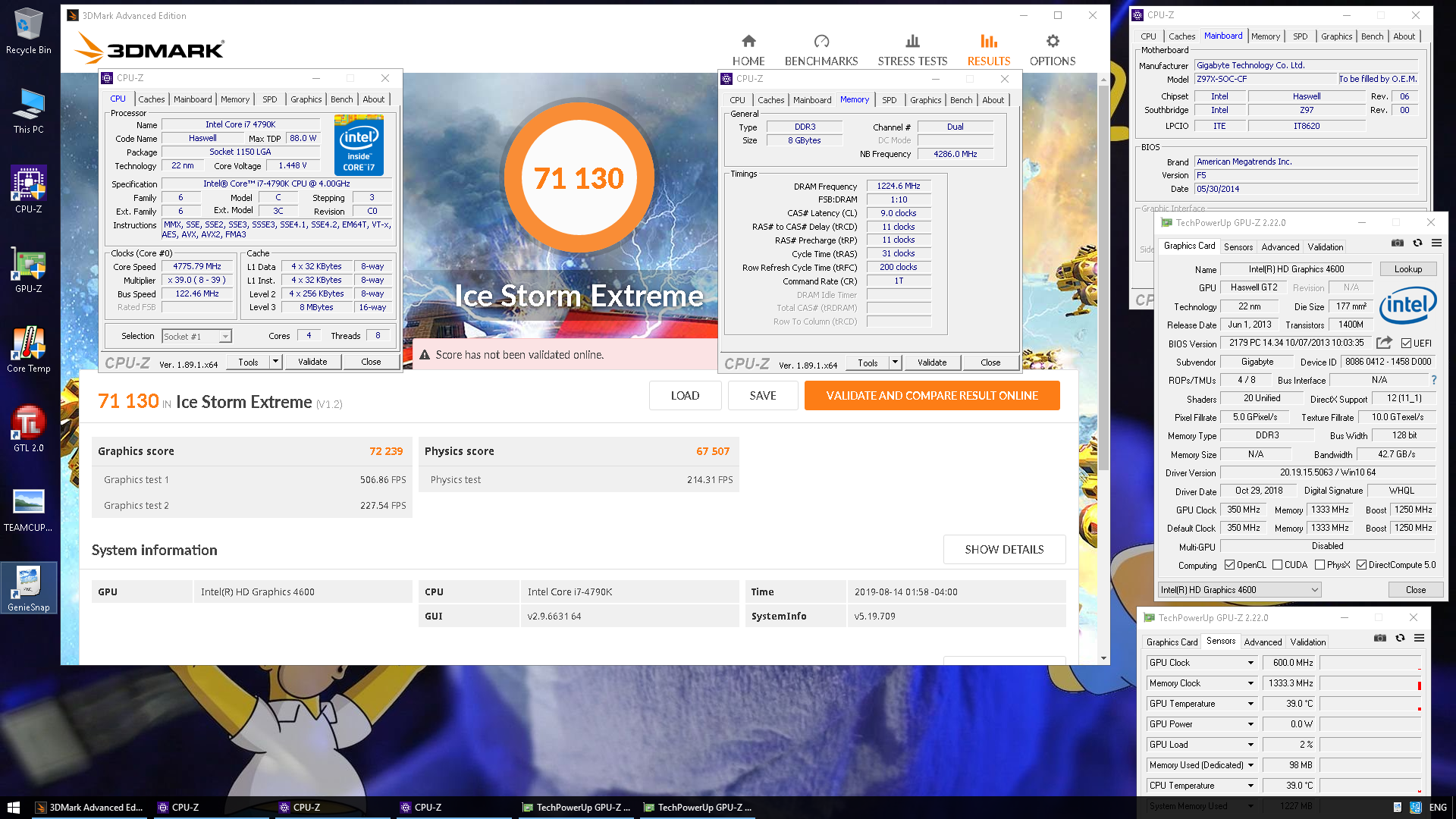
Task: Click Lookup button in GPU-Z
Action: click(1407, 269)
